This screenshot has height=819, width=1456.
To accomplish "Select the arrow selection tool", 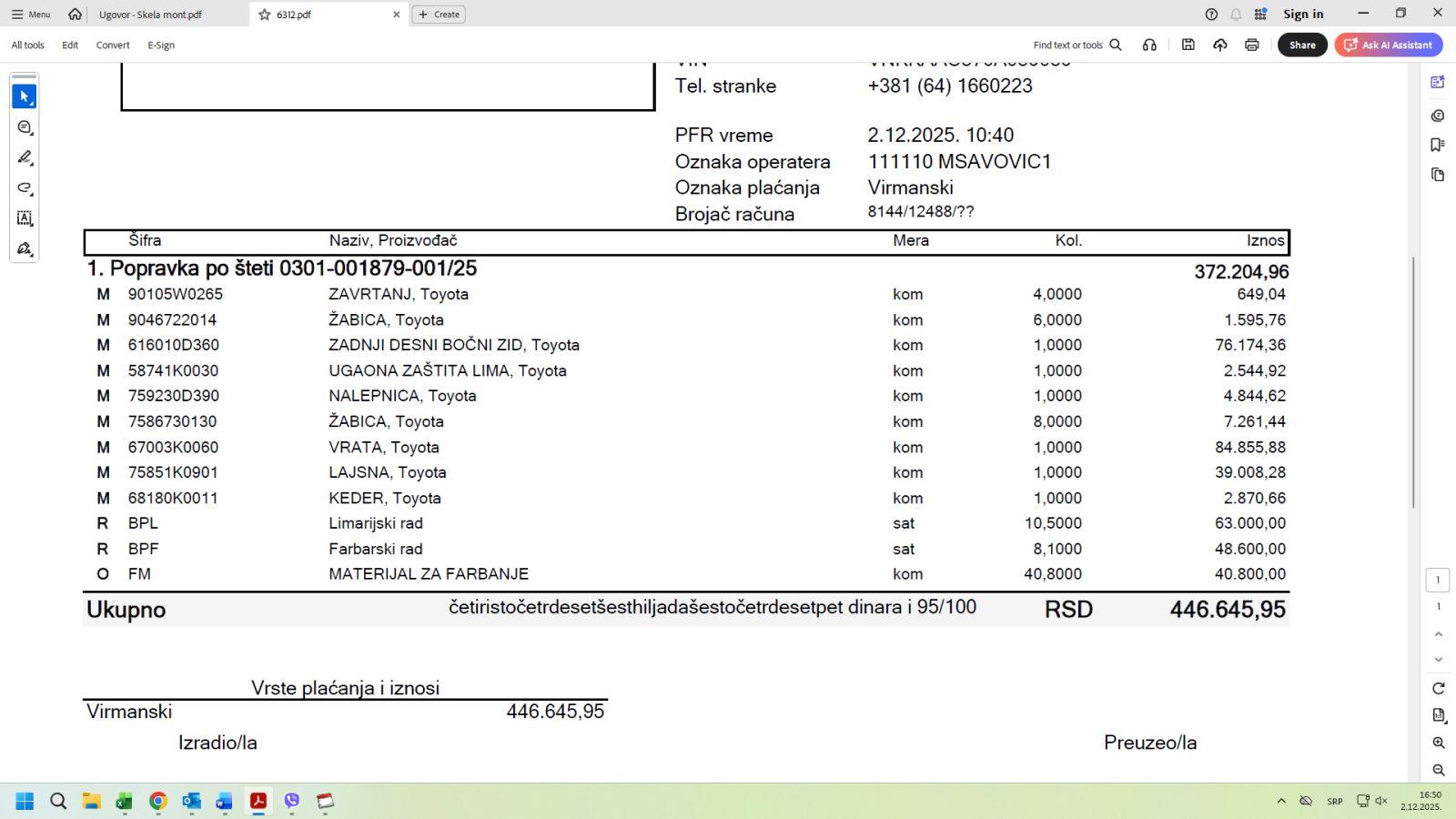I will [25, 96].
